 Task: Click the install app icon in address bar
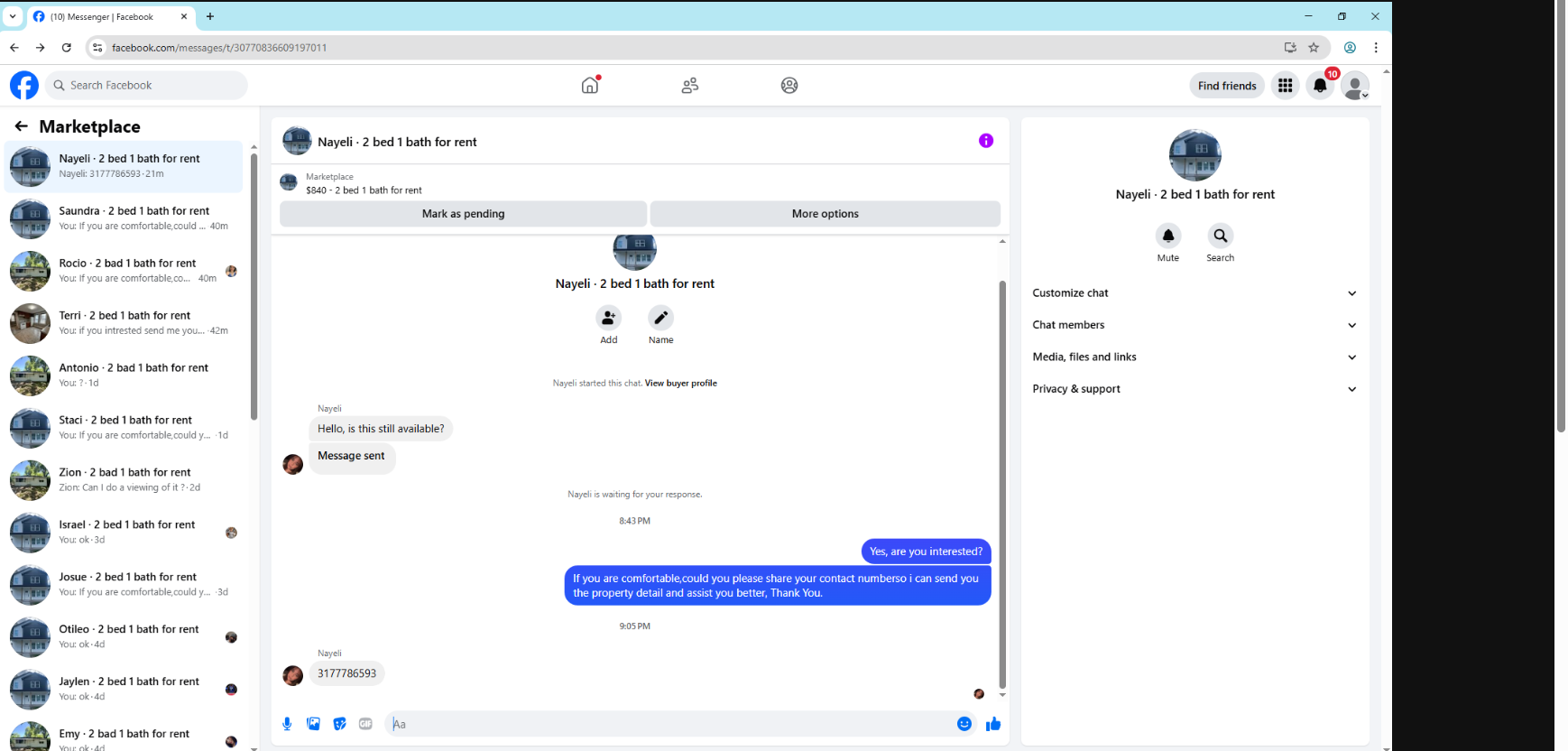click(x=1290, y=48)
